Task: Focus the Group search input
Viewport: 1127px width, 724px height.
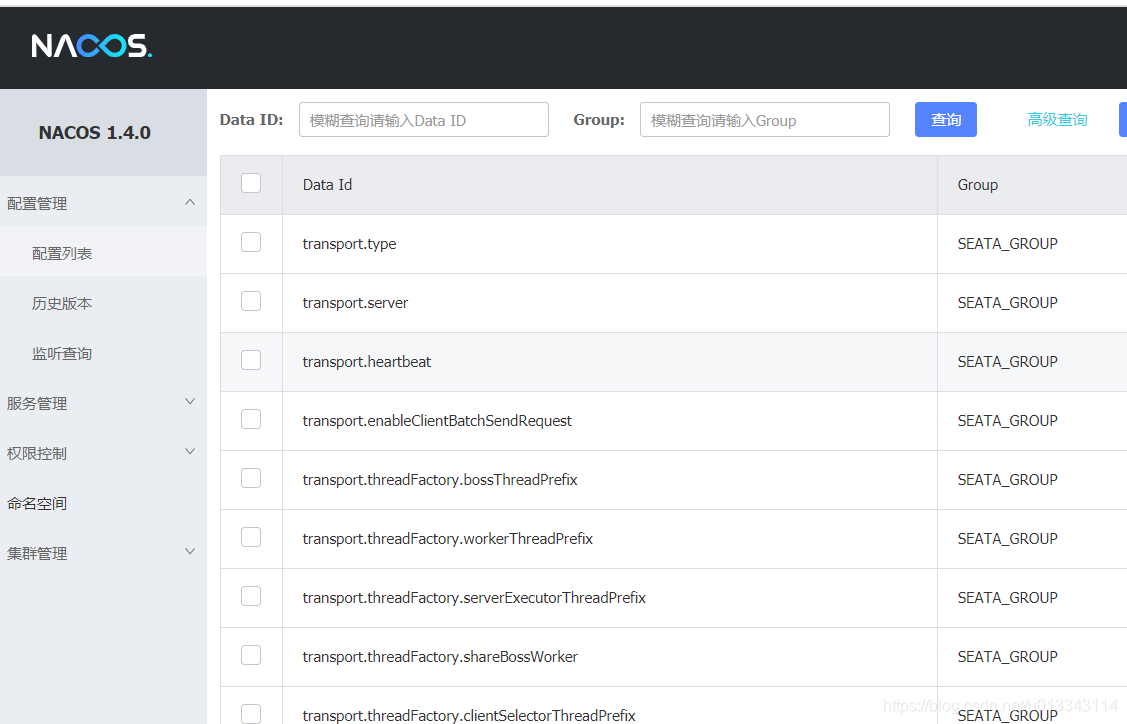Action: coord(764,120)
